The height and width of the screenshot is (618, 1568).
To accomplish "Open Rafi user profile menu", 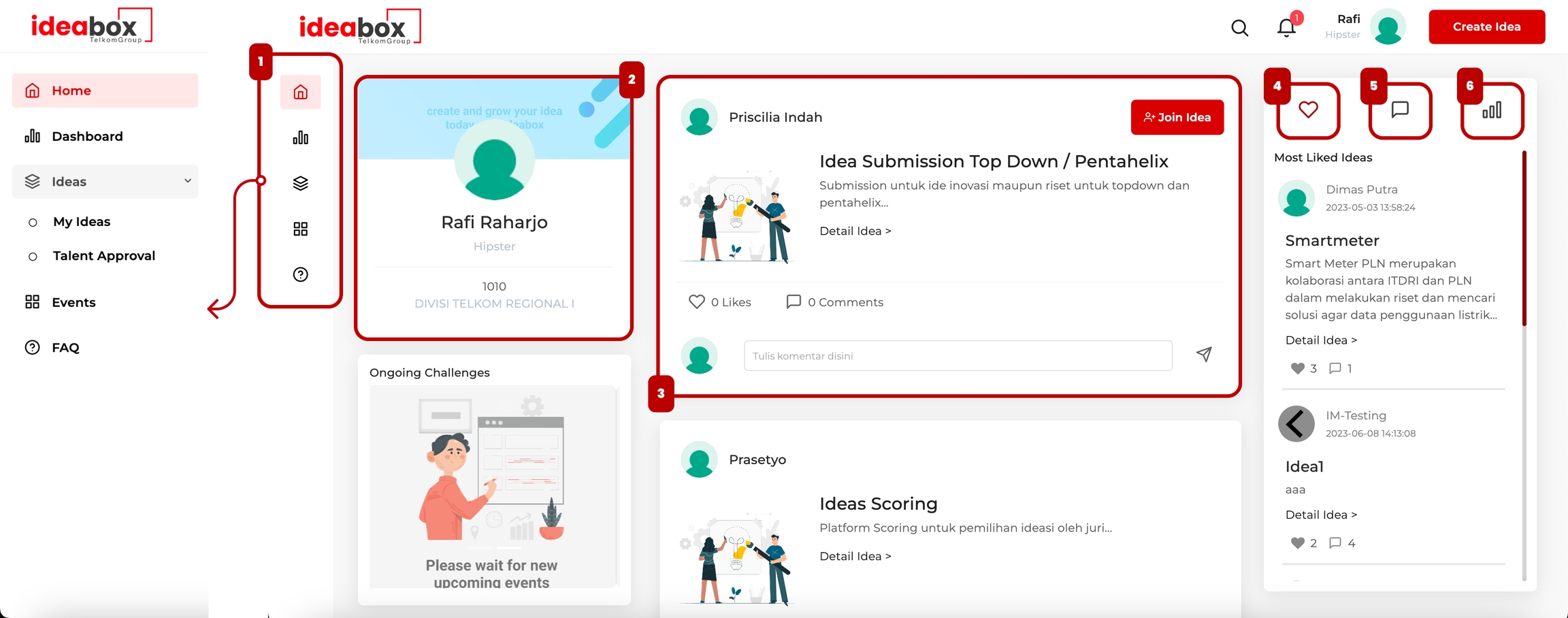I will click(1387, 27).
